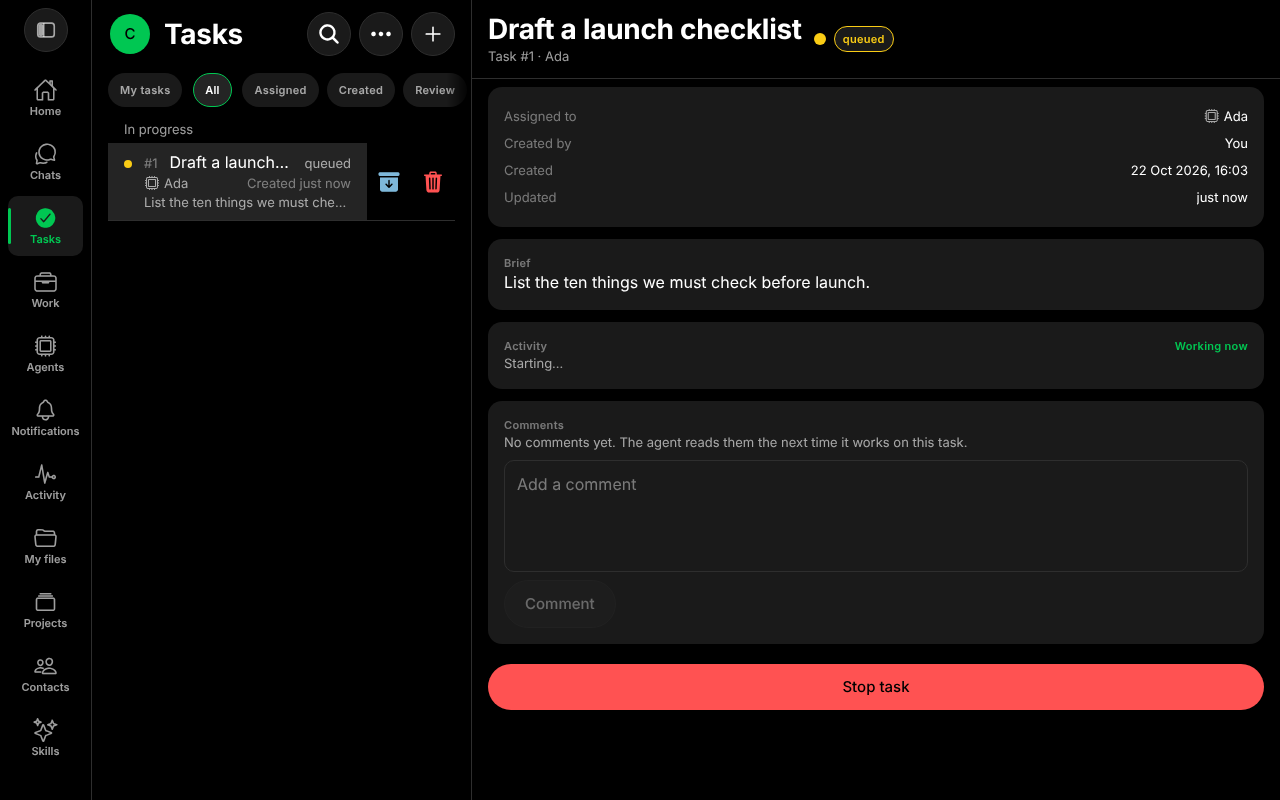Viewport: 1280px width, 800px height.
Task: Click the Updated just now value
Action: coord(1222,197)
